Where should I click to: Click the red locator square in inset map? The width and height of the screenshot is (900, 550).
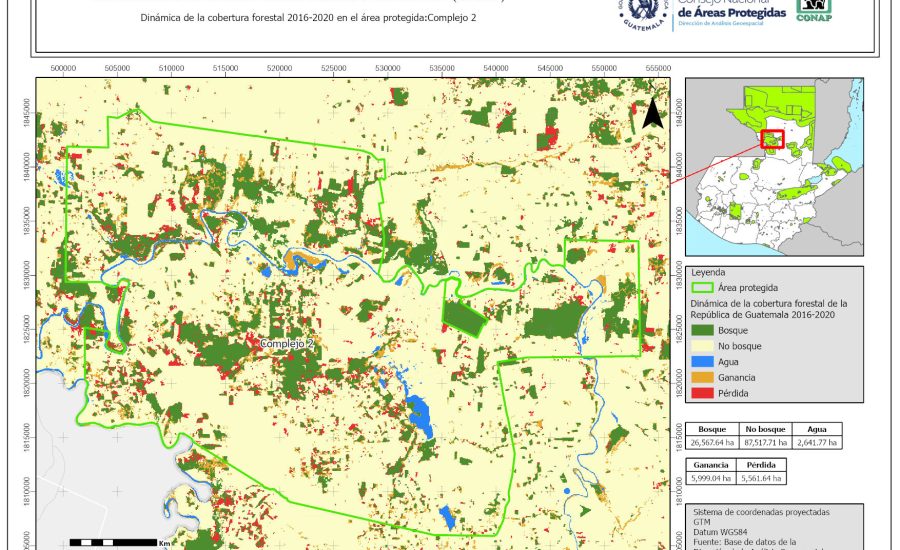pos(772,139)
